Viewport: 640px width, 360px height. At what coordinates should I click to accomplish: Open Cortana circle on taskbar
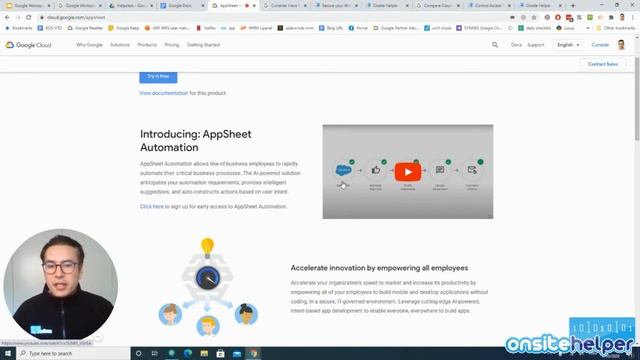tap(139, 353)
